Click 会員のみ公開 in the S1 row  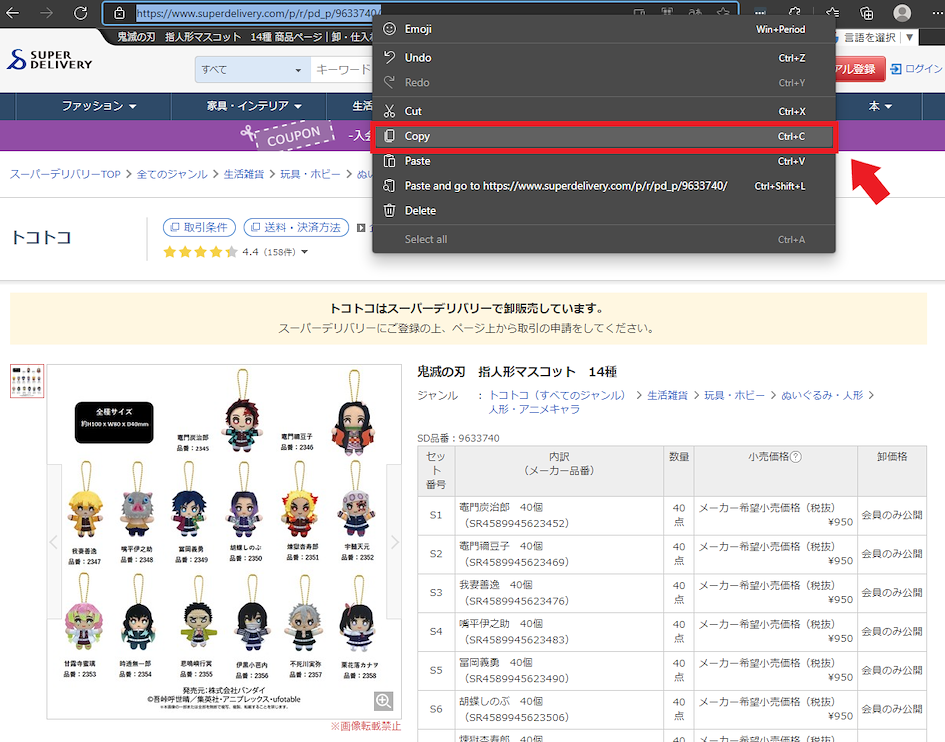coord(892,515)
